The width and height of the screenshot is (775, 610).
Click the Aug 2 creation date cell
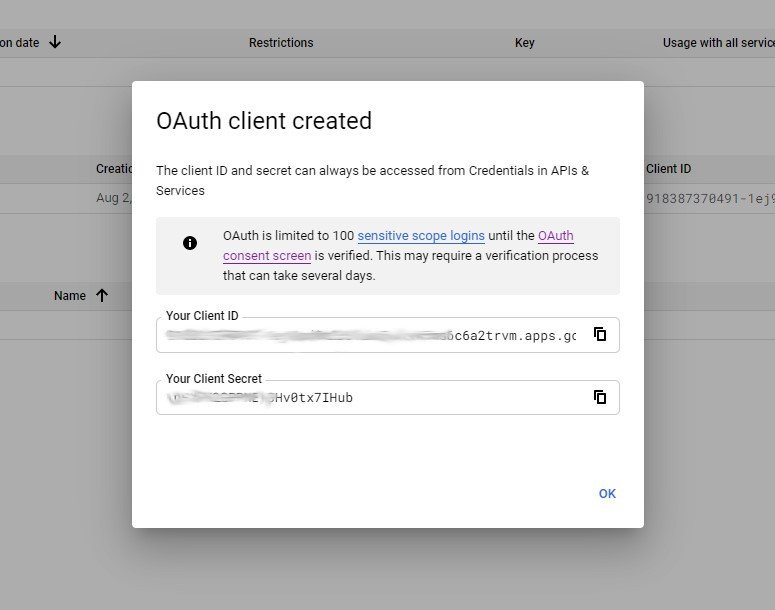[x=114, y=198]
